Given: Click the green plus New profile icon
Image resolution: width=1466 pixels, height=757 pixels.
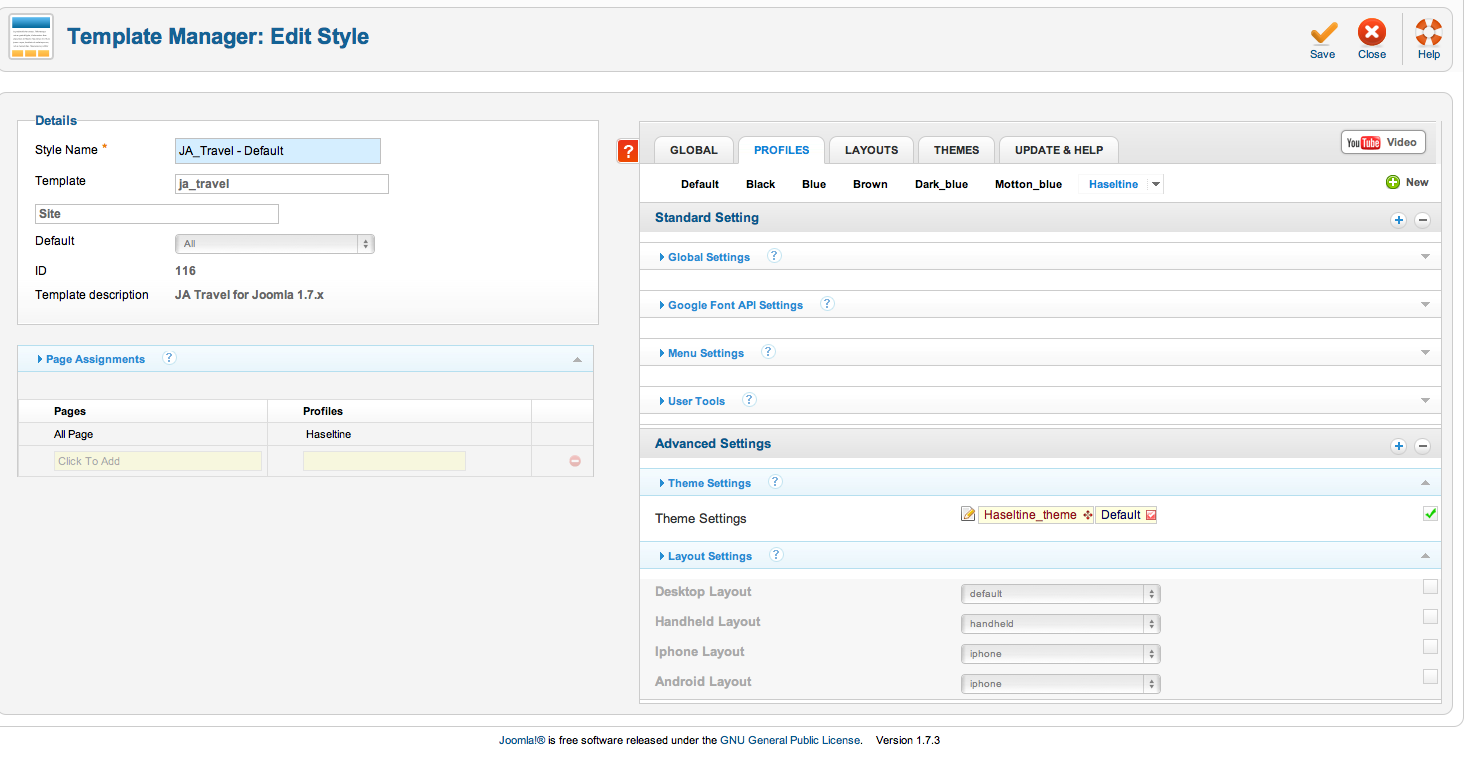Looking at the screenshot, I should click(1393, 182).
